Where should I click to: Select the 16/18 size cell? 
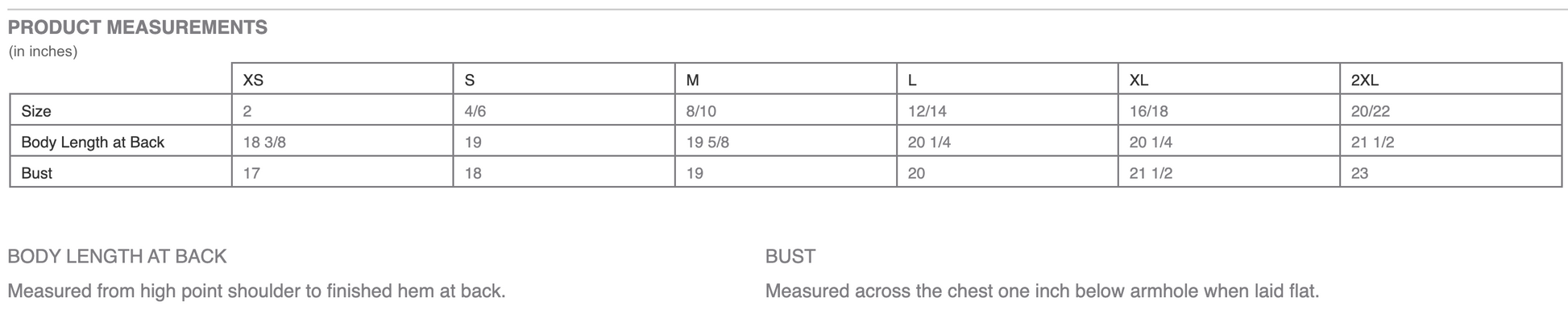tap(1148, 112)
